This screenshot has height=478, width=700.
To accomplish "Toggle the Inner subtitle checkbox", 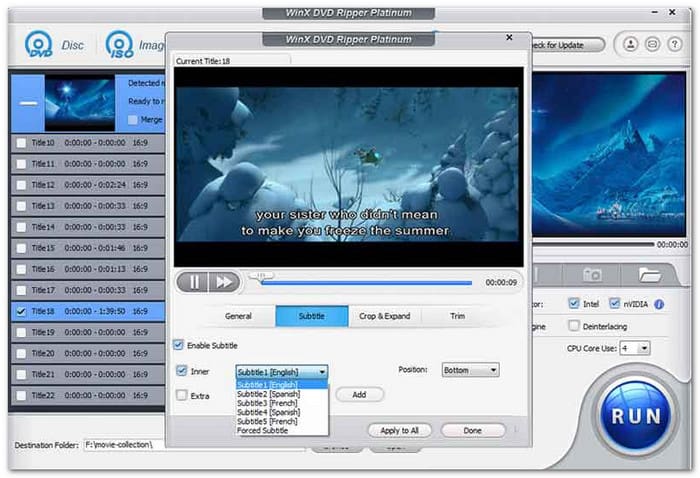I will click(181, 370).
